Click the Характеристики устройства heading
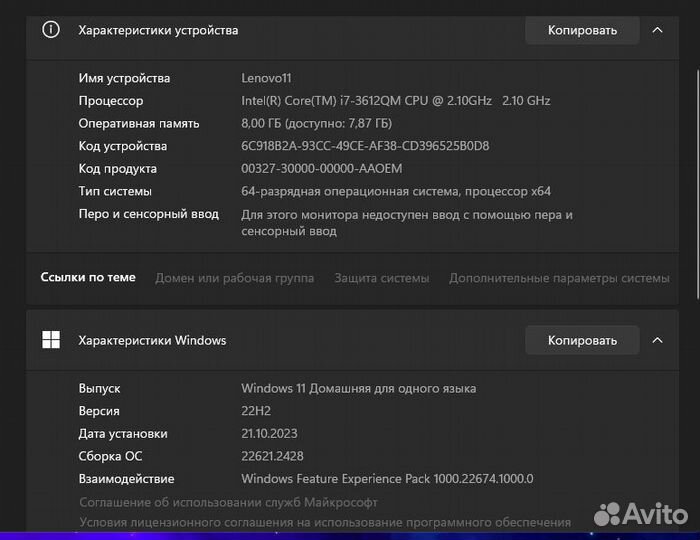Viewport: 700px width, 540px height. (158, 30)
